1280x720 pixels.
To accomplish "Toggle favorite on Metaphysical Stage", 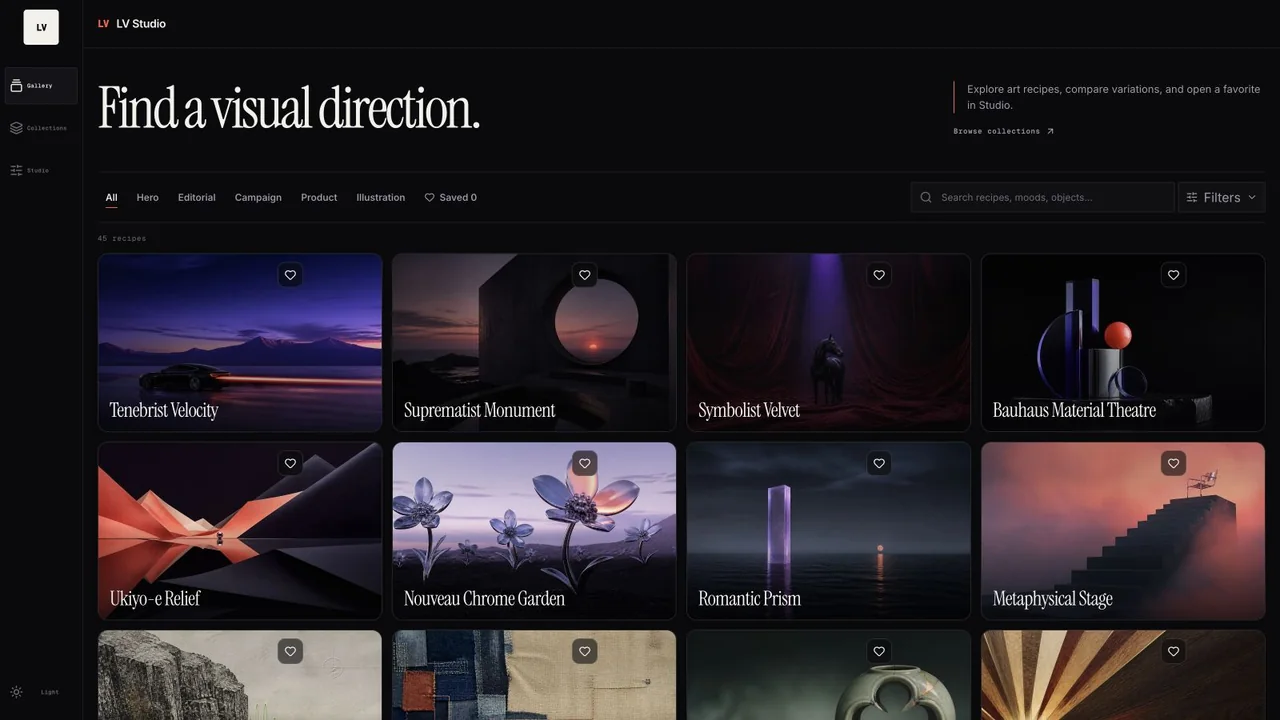I will 1174,463.
